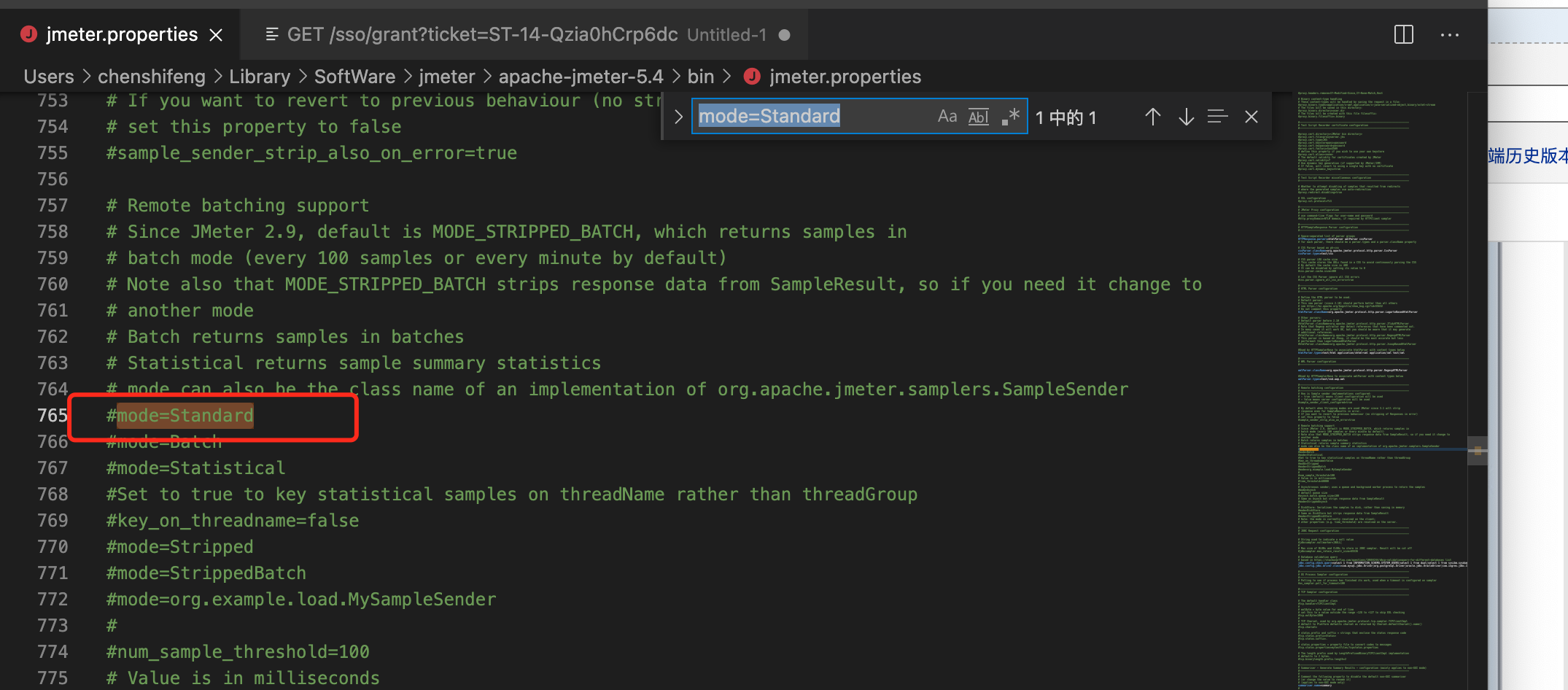Click line number 772 in the gutter
Screen dimensions: 1568x690
[x=53, y=600]
